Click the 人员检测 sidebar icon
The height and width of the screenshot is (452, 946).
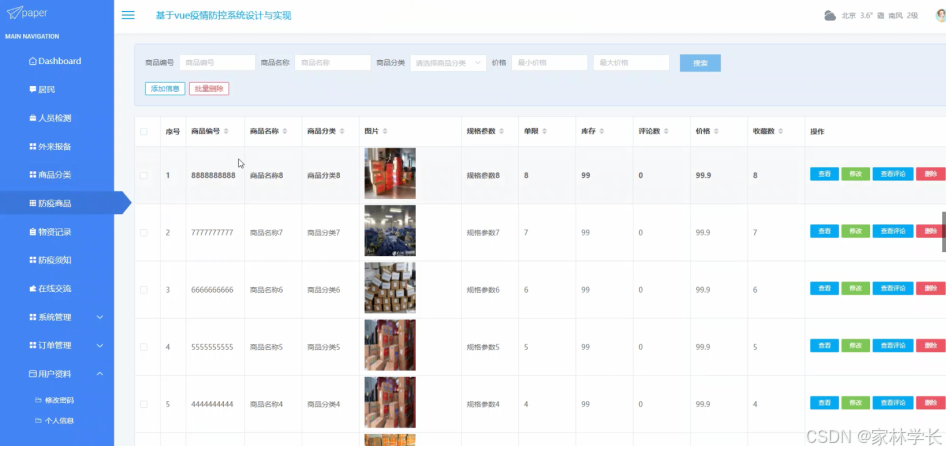(x=33, y=118)
